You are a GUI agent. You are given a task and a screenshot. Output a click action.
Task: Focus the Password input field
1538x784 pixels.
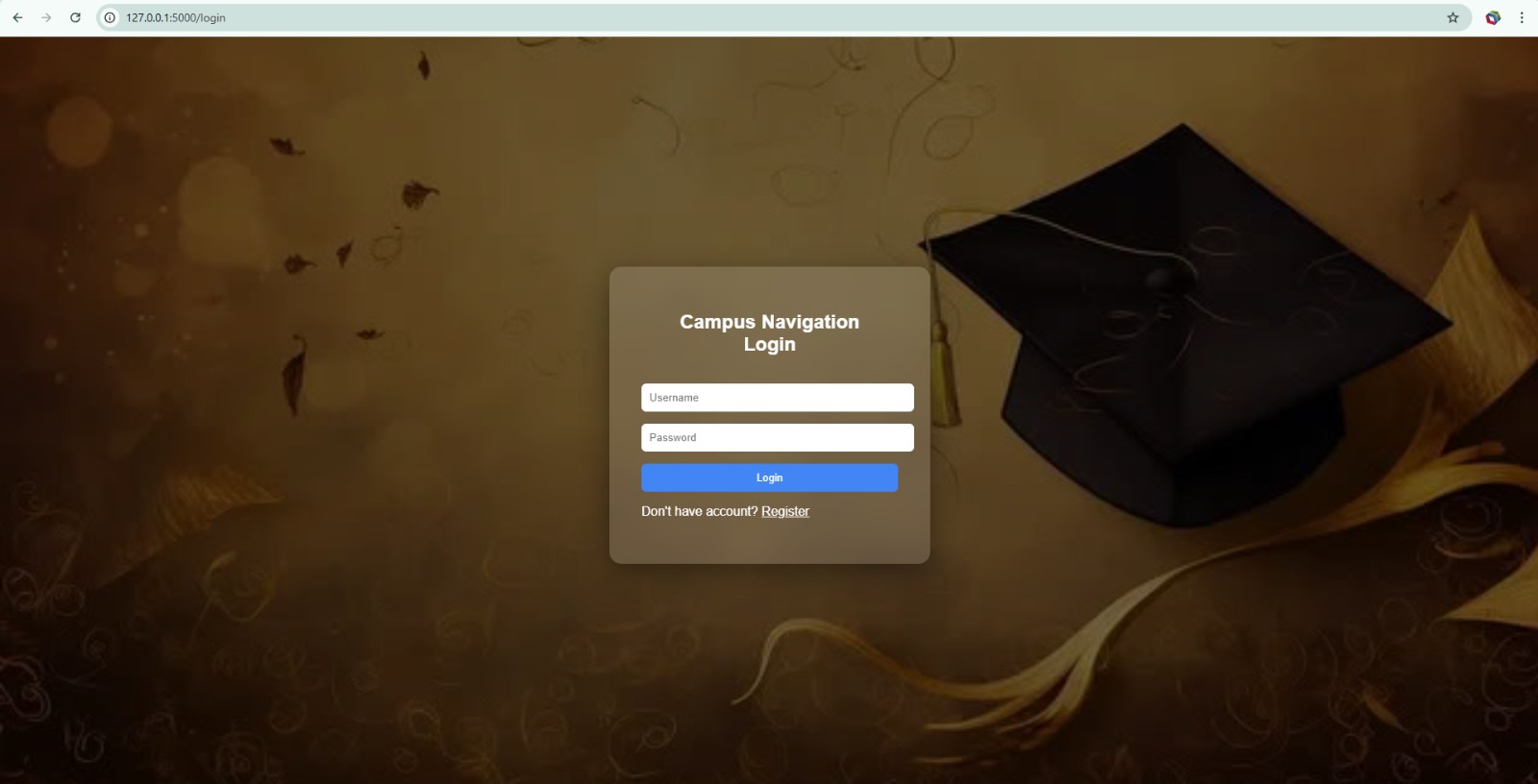777,438
